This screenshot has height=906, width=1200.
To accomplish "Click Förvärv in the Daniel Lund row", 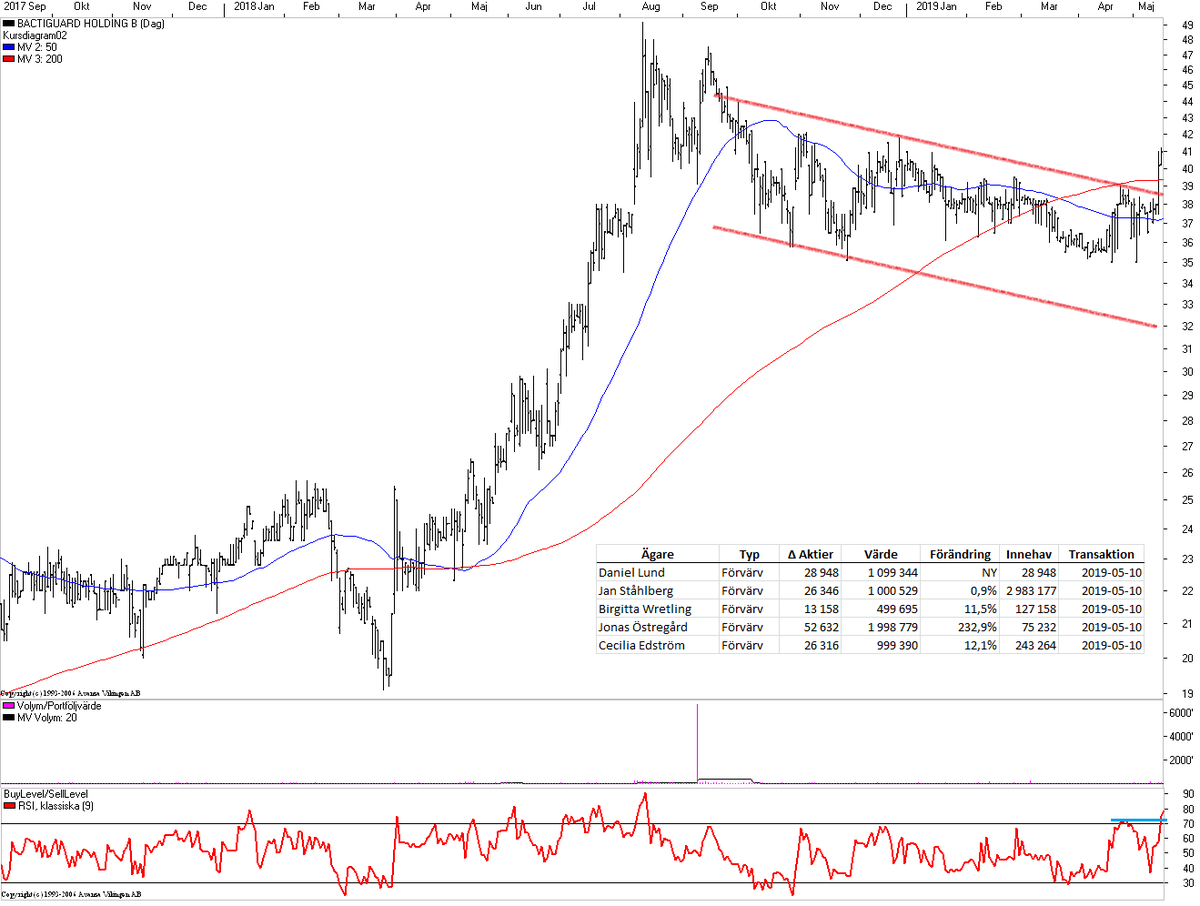I will point(742,573).
